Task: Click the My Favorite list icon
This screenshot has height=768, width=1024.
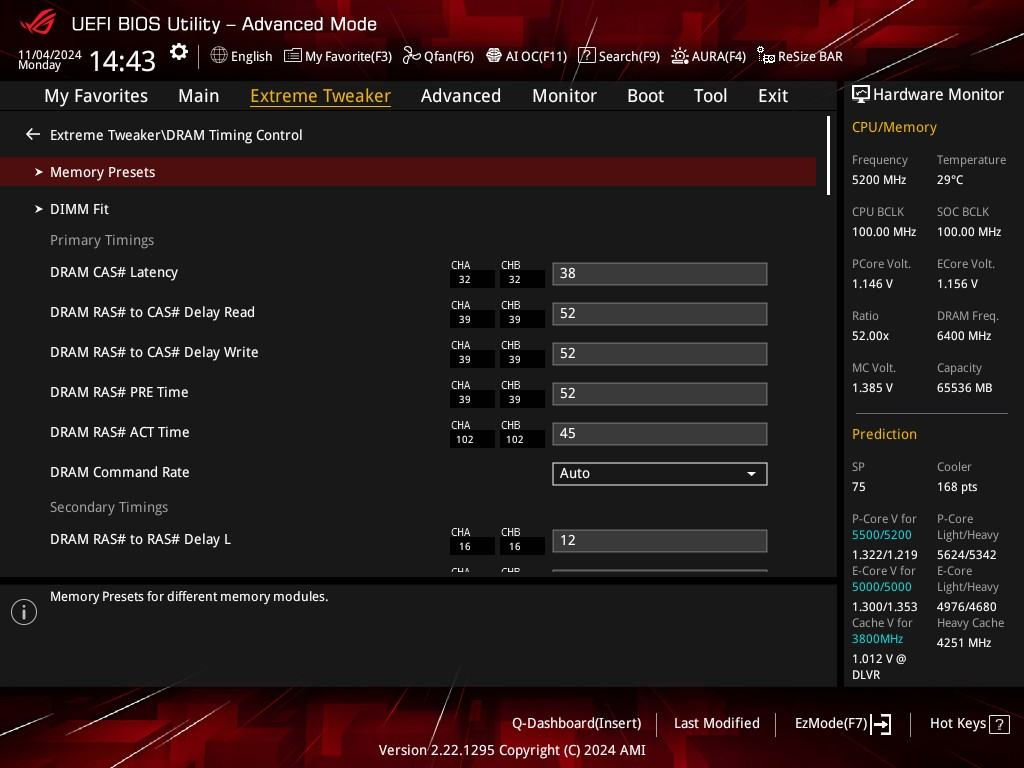Action: click(293, 56)
